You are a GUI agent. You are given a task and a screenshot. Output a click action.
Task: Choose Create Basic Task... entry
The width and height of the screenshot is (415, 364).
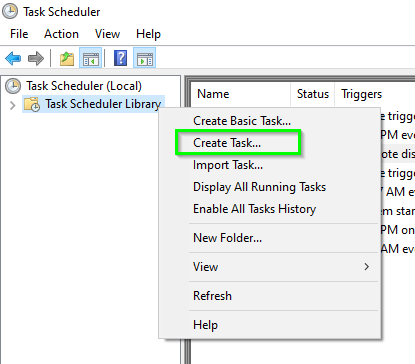tap(242, 121)
